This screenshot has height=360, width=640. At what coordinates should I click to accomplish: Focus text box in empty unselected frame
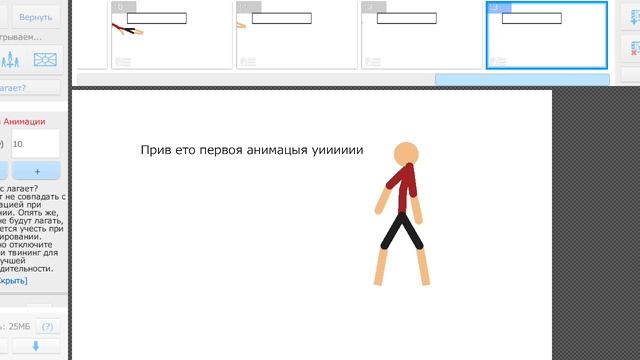coord(407,18)
